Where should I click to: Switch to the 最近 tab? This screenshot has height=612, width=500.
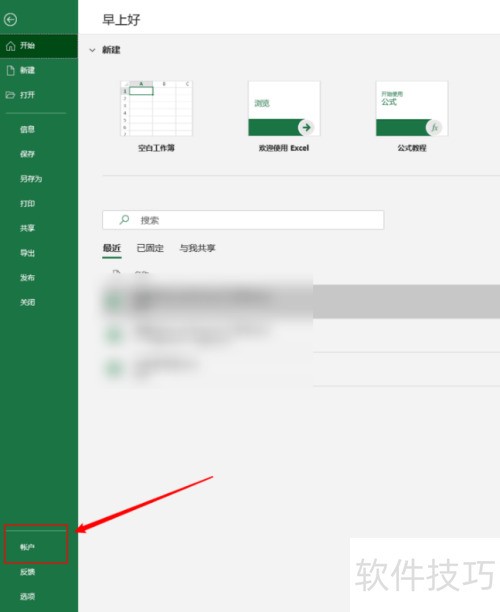(112, 248)
